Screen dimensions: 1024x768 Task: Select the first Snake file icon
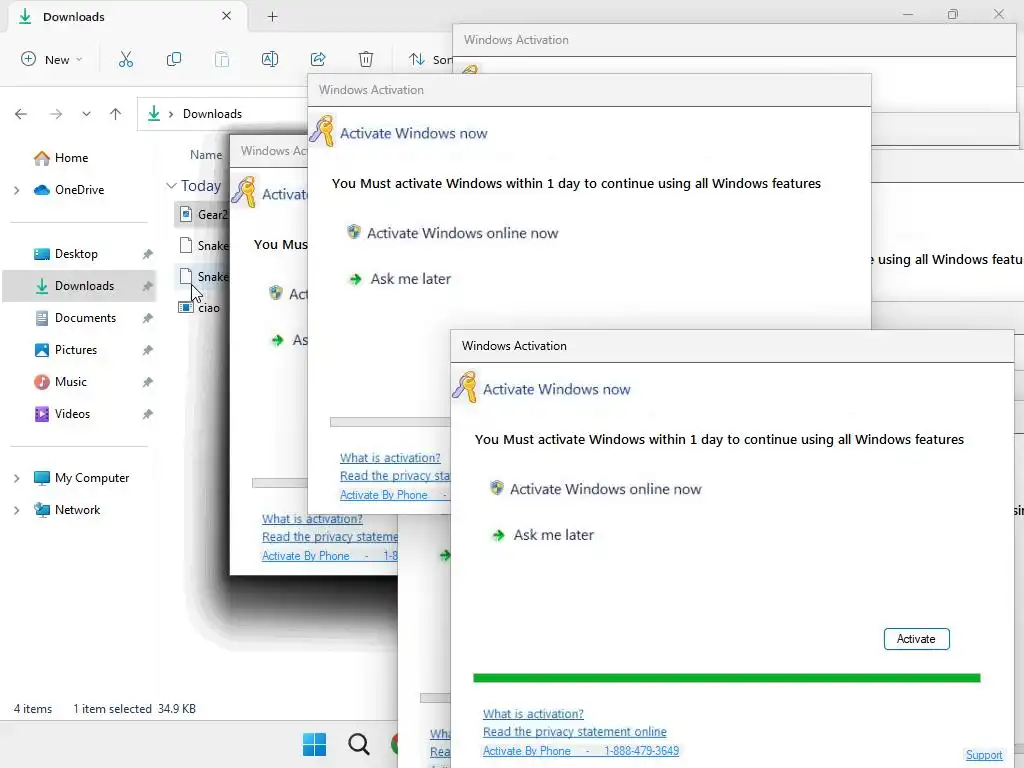(x=185, y=246)
